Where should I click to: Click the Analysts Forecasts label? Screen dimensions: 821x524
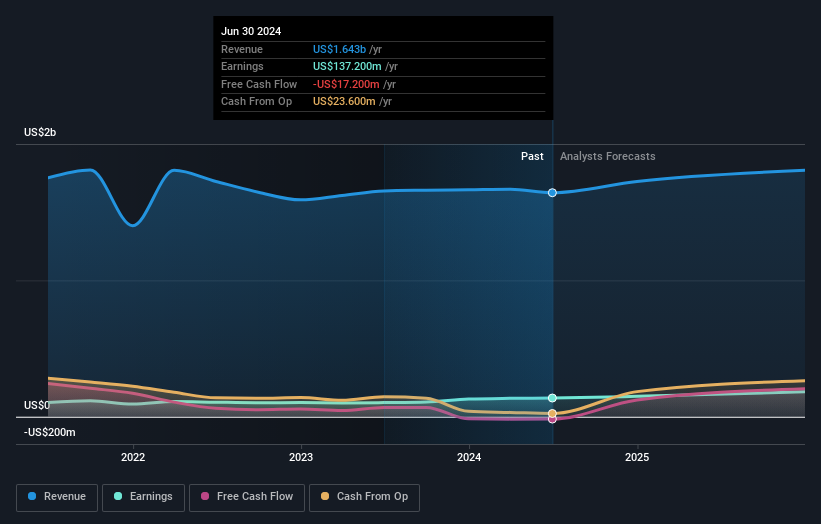pos(607,156)
